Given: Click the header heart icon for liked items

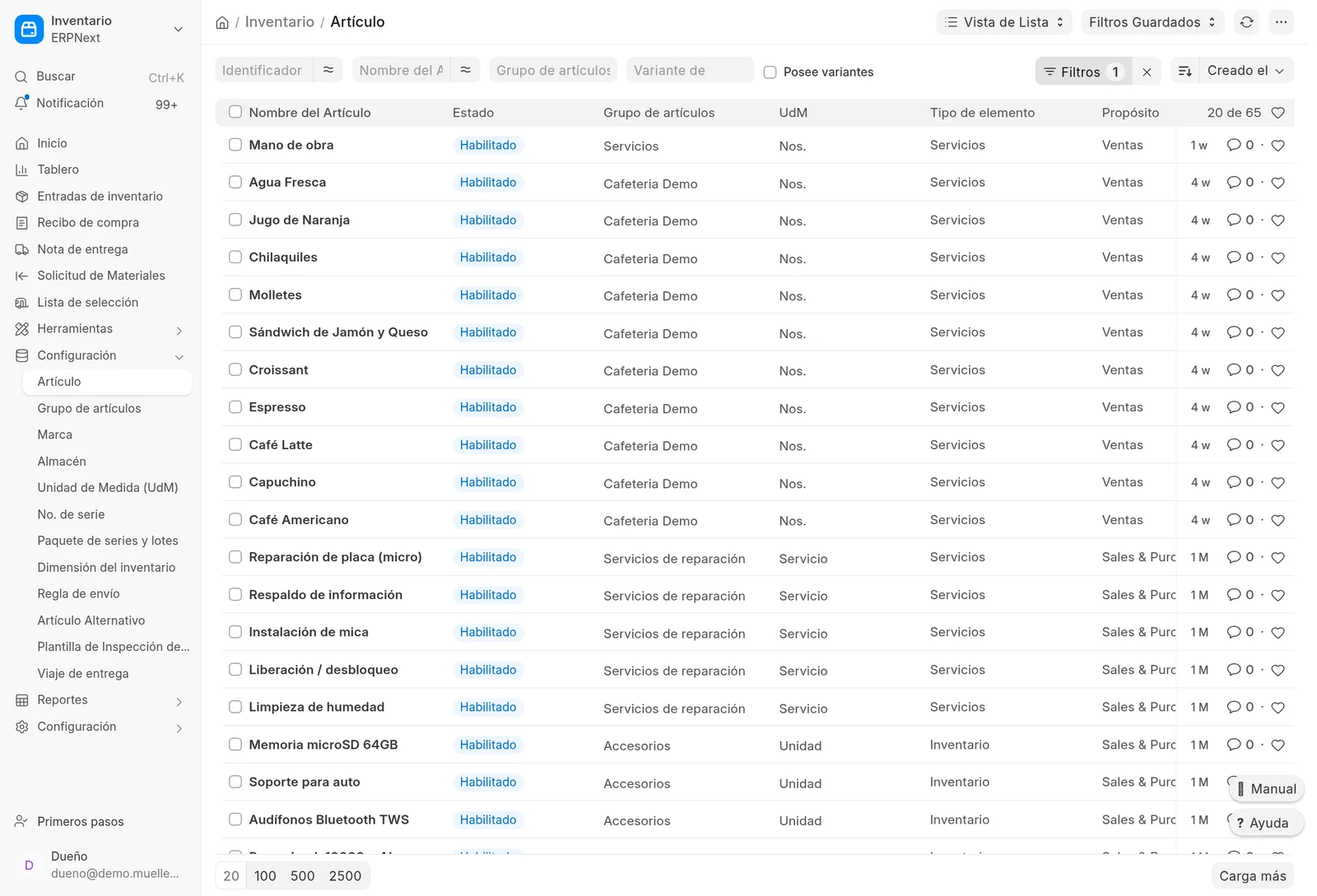Looking at the screenshot, I should coord(1277,113).
